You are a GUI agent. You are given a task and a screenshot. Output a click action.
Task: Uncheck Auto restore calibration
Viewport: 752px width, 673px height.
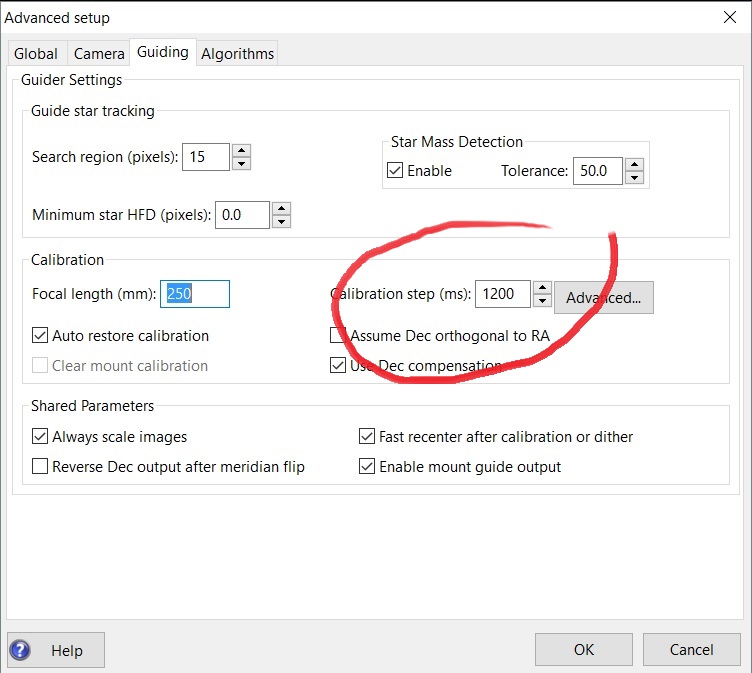40,336
